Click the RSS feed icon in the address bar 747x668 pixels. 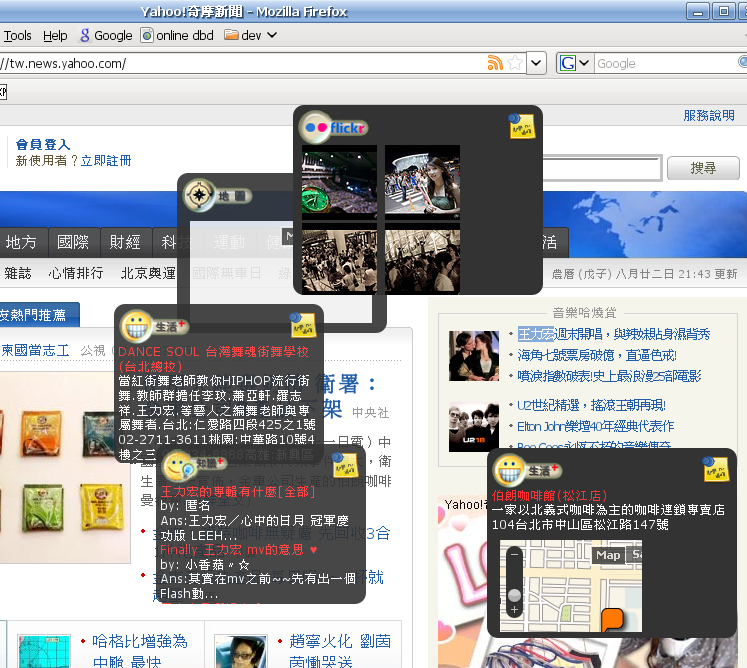click(495, 63)
